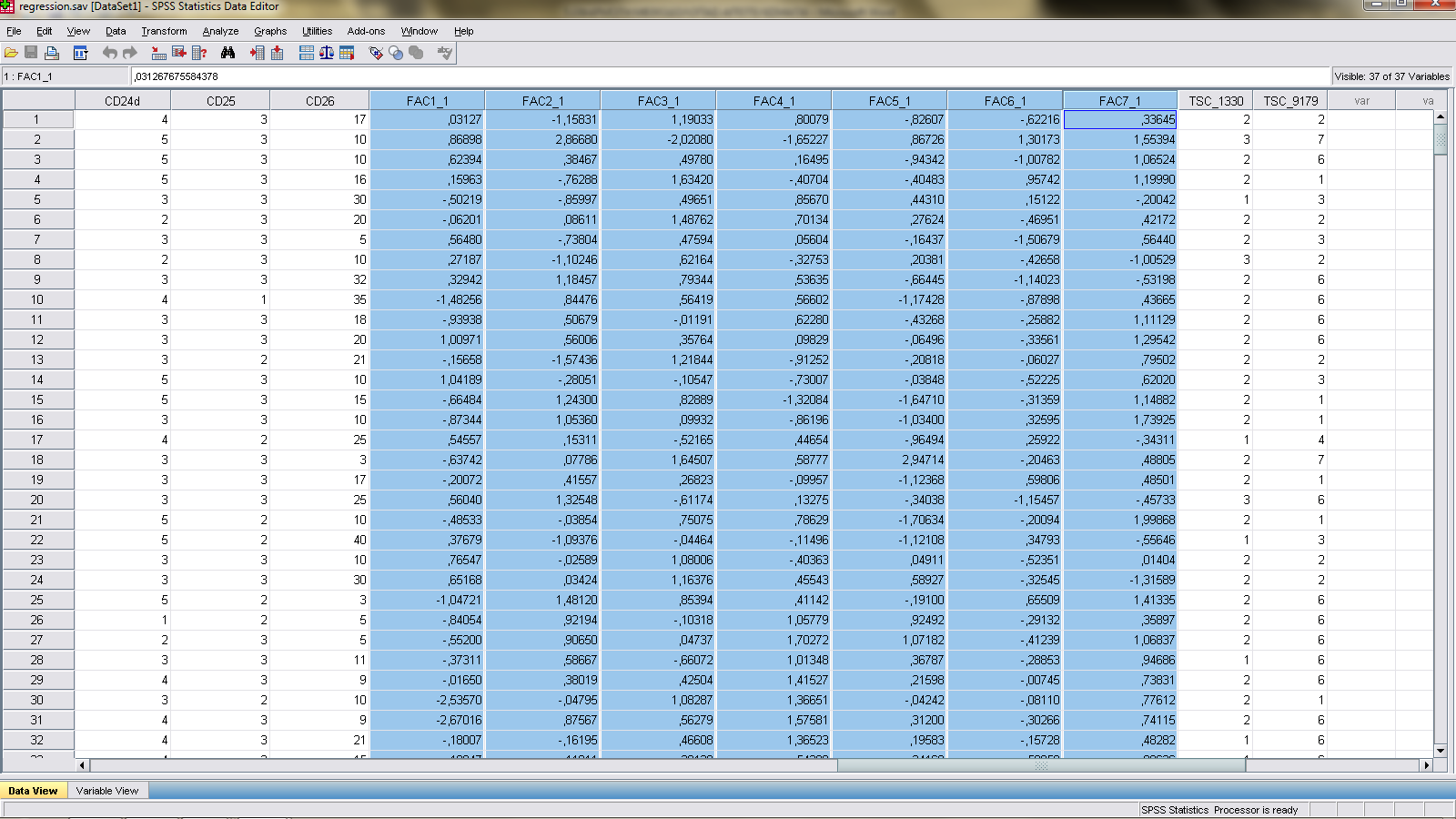The image size is (1456, 819).
Task: Open the Utilities menu
Action: 317,31
